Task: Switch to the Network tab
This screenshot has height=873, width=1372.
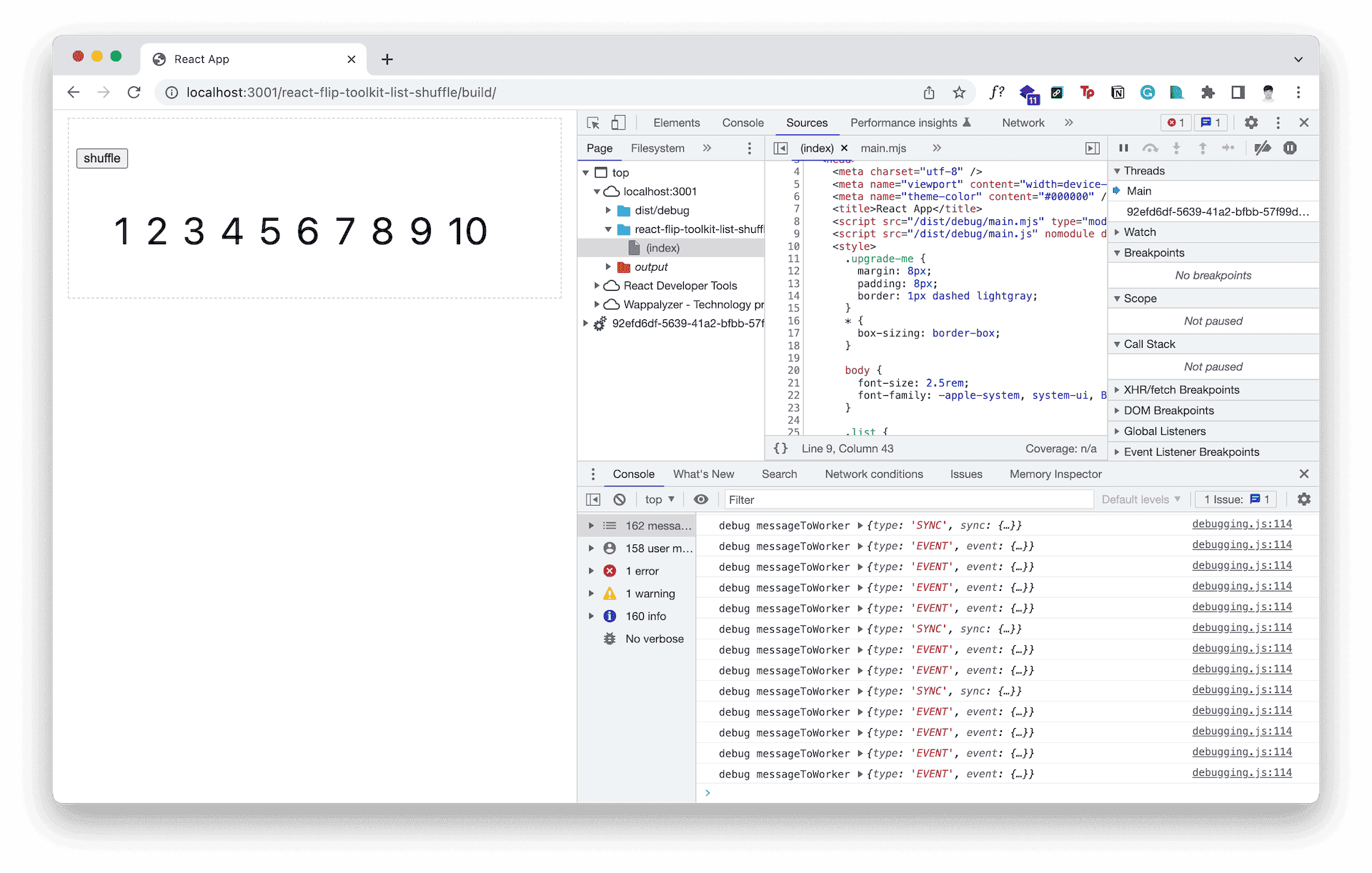Action: (x=1023, y=123)
